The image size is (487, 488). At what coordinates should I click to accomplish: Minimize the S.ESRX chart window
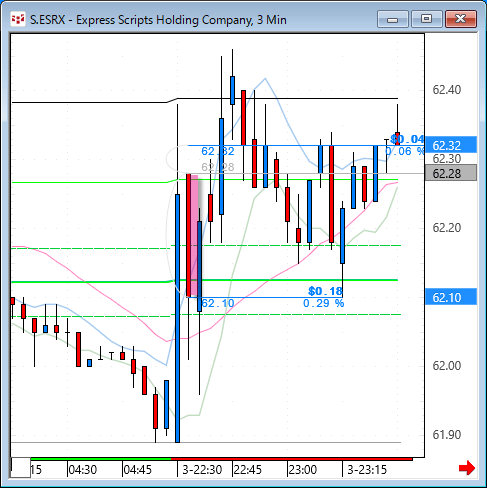pyautogui.click(x=393, y=19)
